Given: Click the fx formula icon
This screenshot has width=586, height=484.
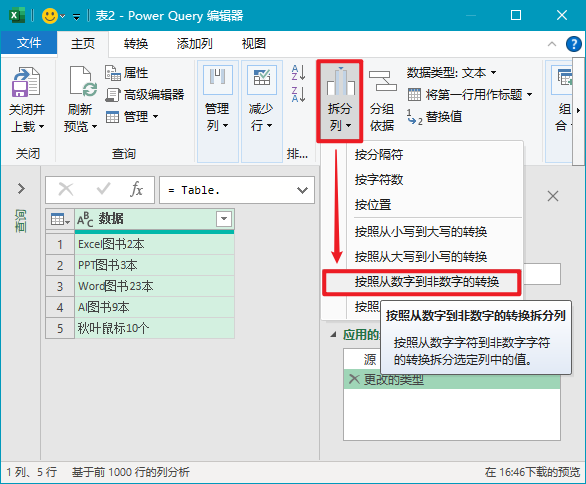Looking at the screenshot, I should point(136,189).
